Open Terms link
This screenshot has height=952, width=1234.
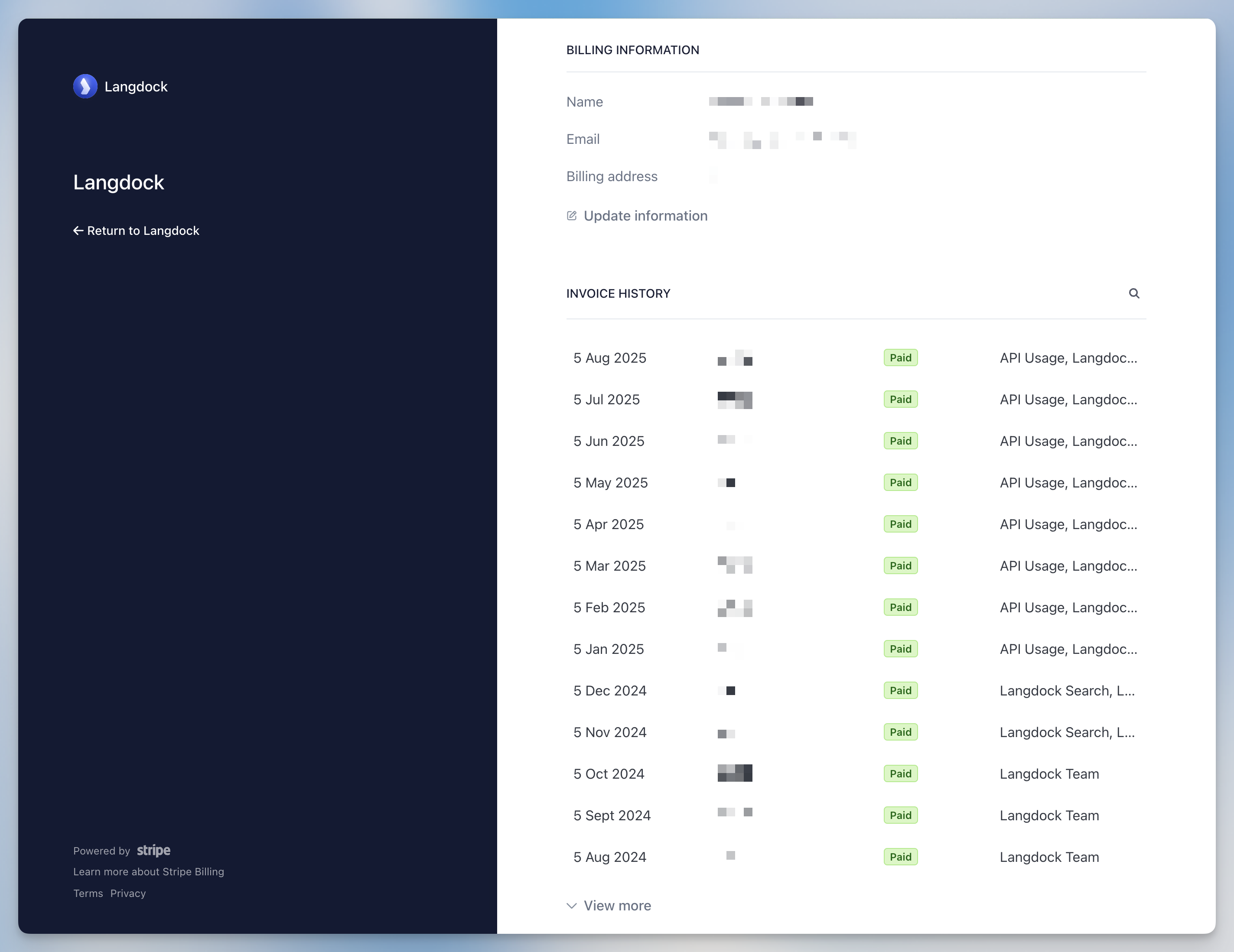(88, 893)
